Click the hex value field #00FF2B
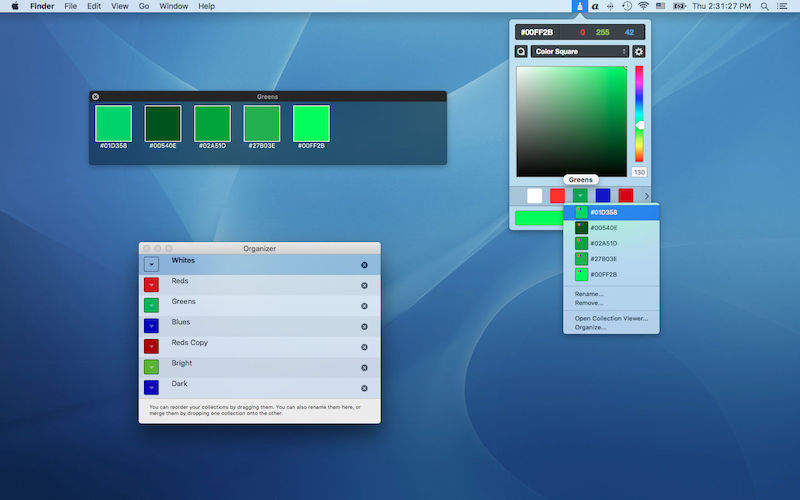The image size is (800, 500). 537,32
